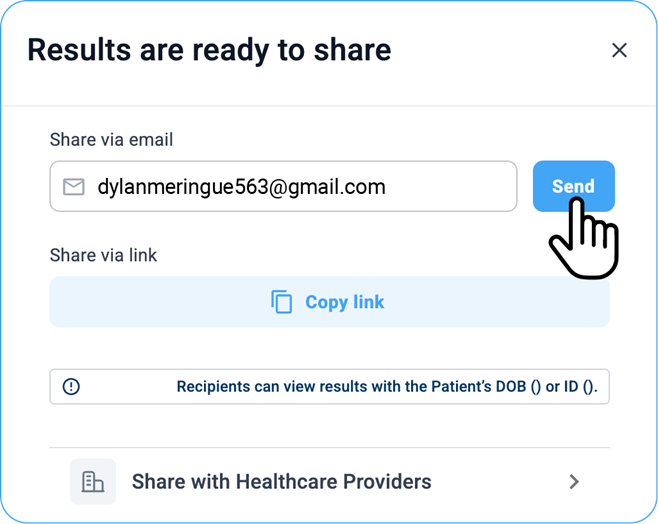This screenshot has height=524, width=658.
Task: Click the dylanmeringue563@gmail.com email text
Action: click(241, 187)
